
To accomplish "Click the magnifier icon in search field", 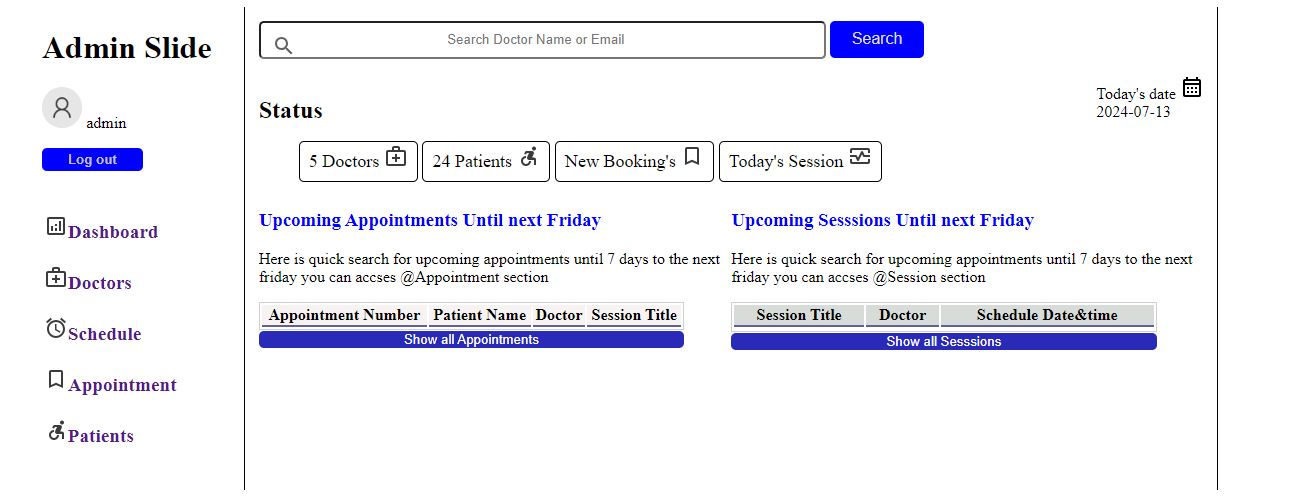I will tap(283, 45).
